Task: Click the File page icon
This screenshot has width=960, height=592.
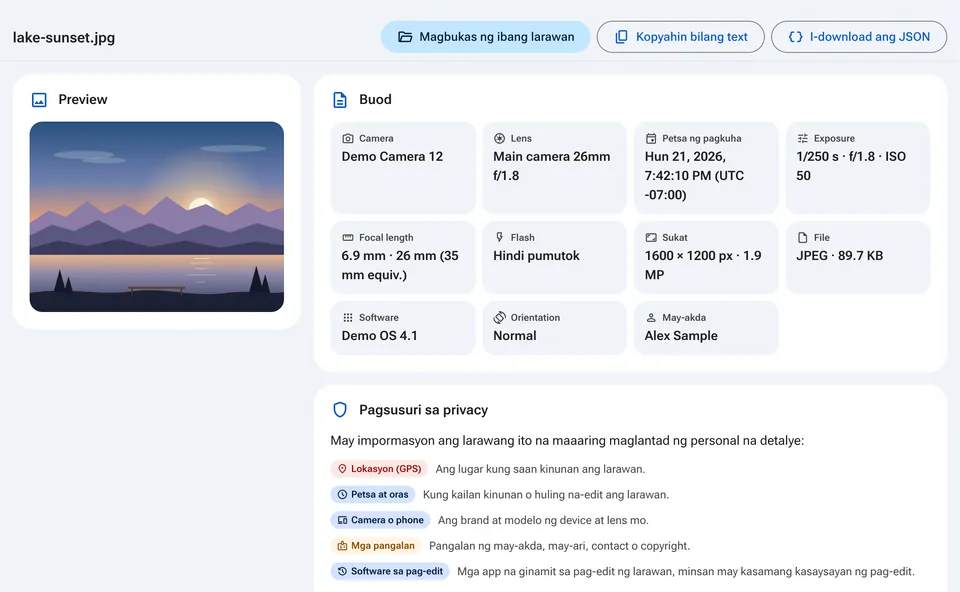Action: tap(803, 238)
